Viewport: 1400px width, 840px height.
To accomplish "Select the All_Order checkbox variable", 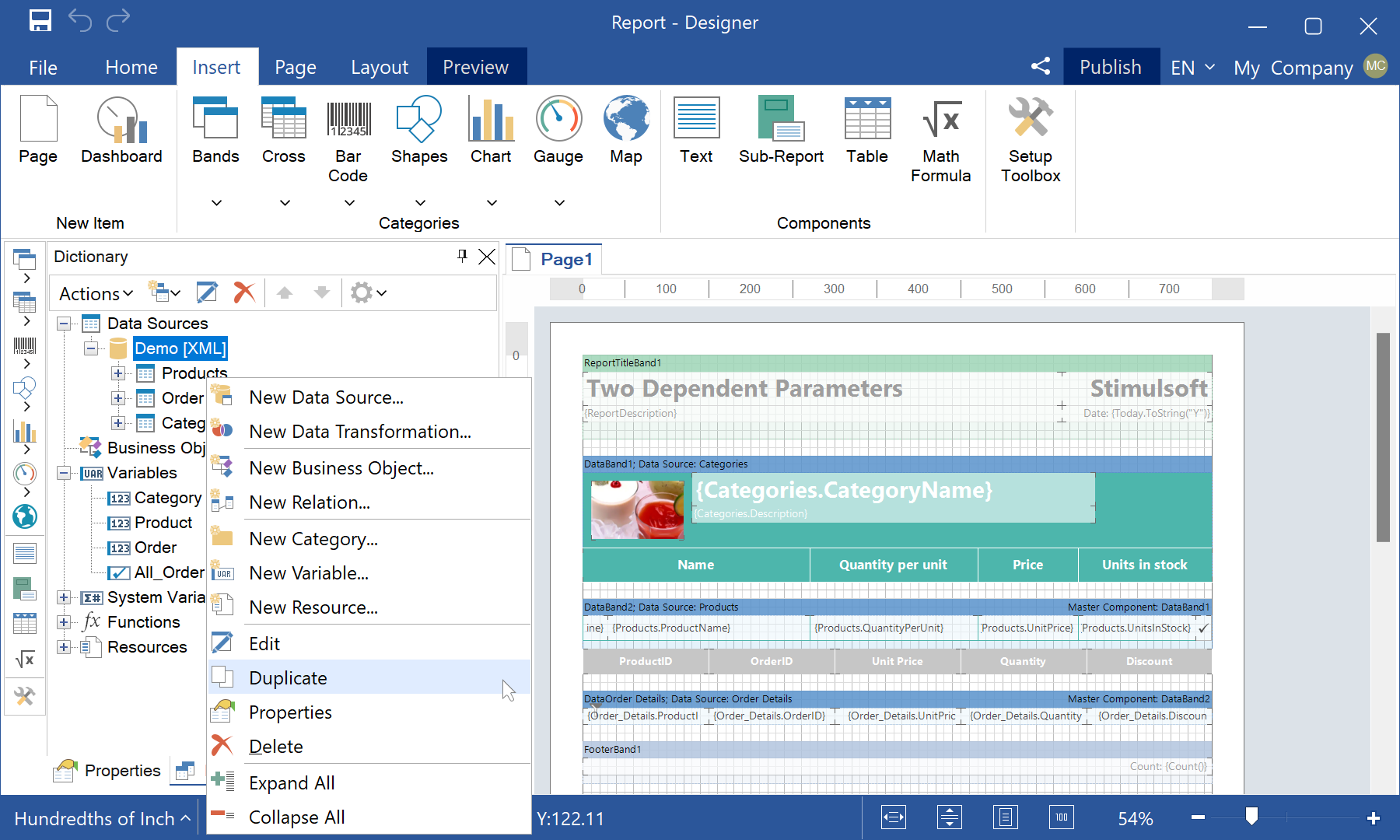I will click(x=156, y=572).
